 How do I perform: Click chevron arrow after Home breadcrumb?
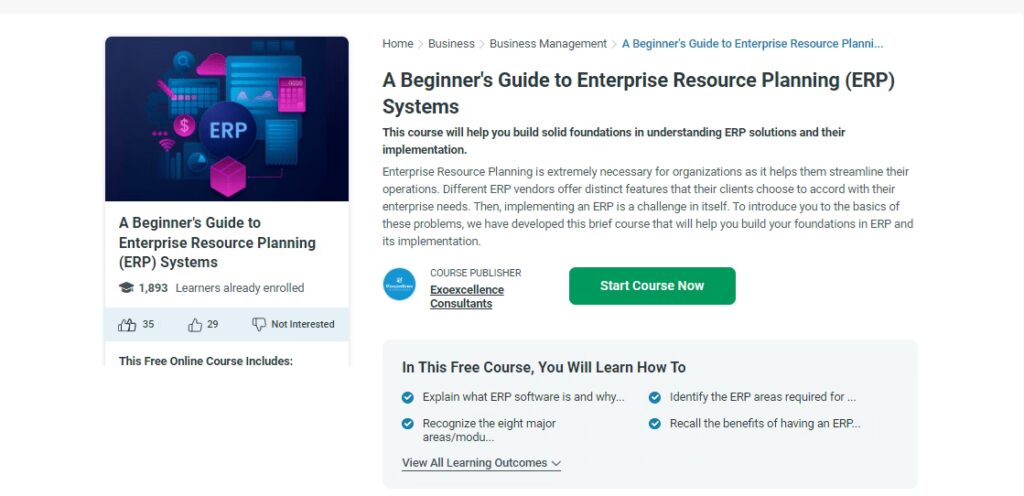pyautogui.click(x=421, y=44)
